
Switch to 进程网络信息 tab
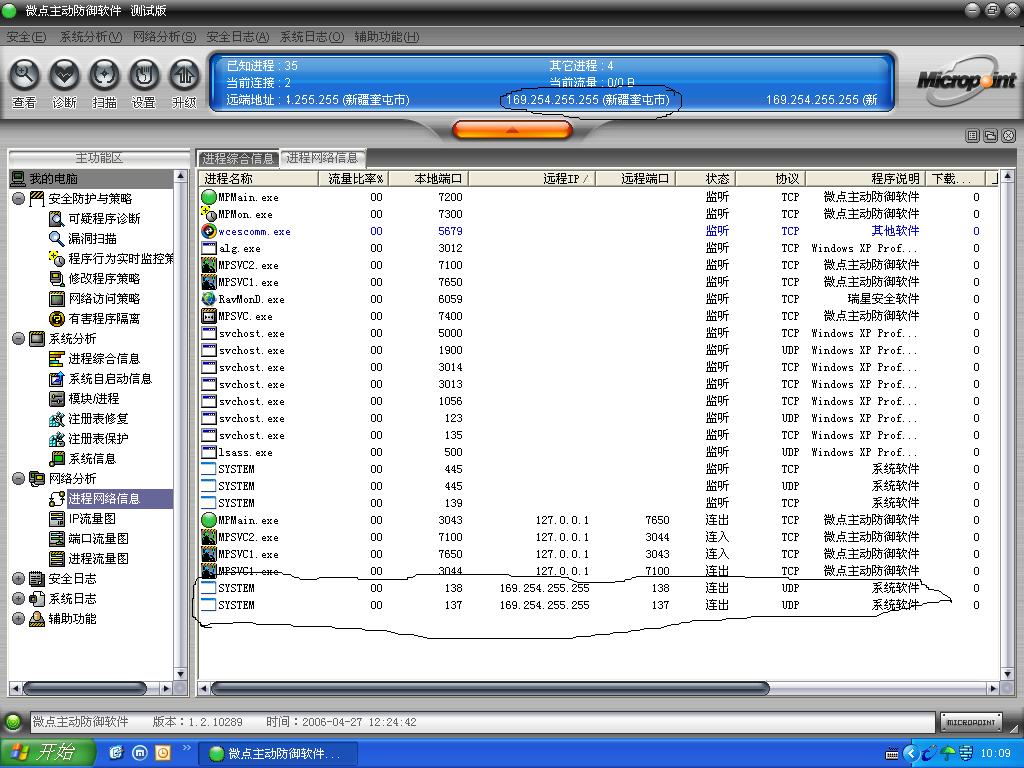323,158
